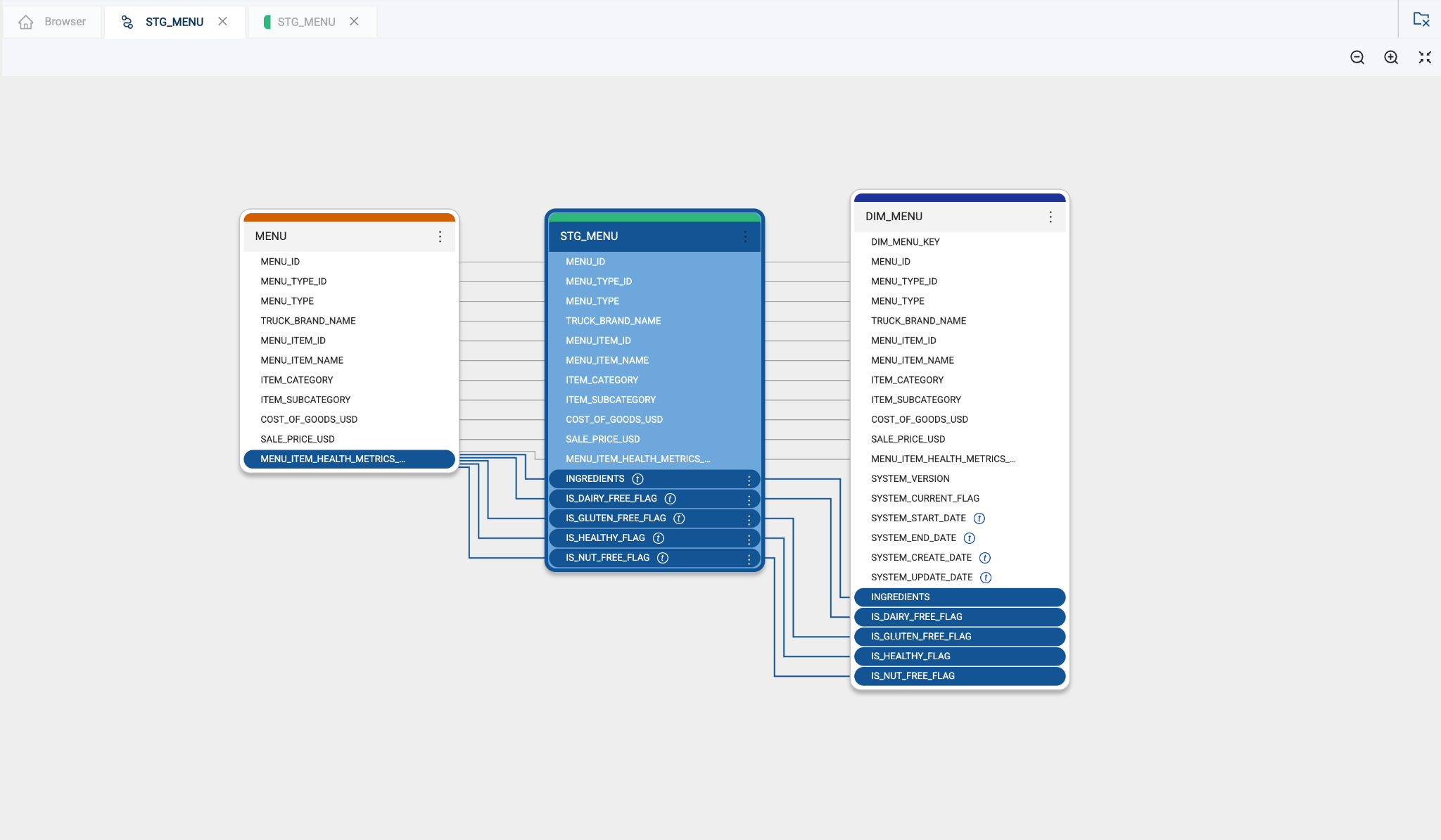Select MENU_ITEM_NAME column in STG_MENU node

[654, 360]
